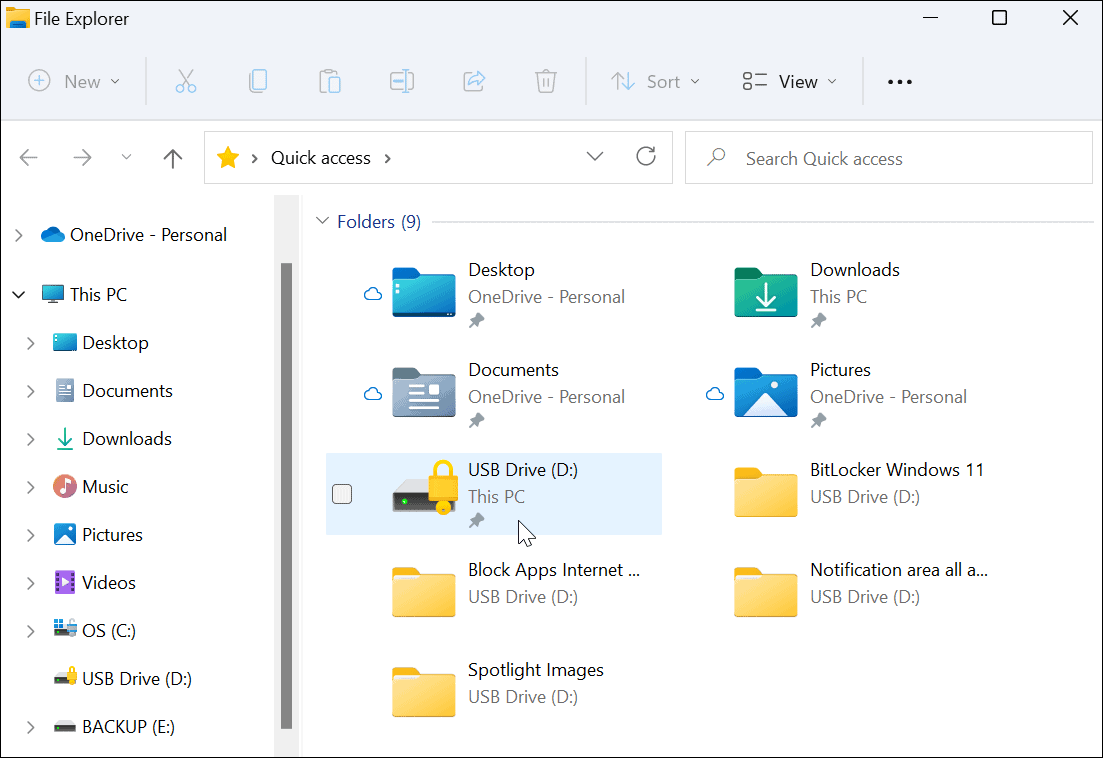Screen dimensions: 1103x758
Task: Select the Rename icon in the toolbar
Action: point(402,81)
